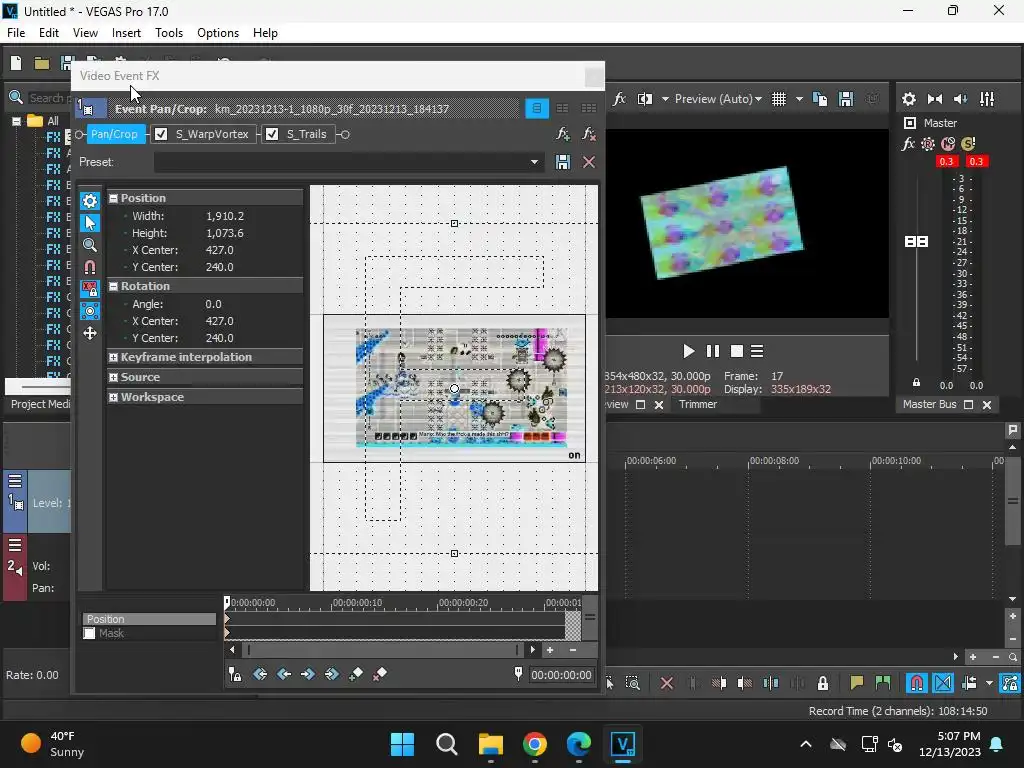Image resolution: width=1024 pixels, height=768 pixels.
Task: Toggle Lock Aspect Ratio icon
Action: (89, 289)
